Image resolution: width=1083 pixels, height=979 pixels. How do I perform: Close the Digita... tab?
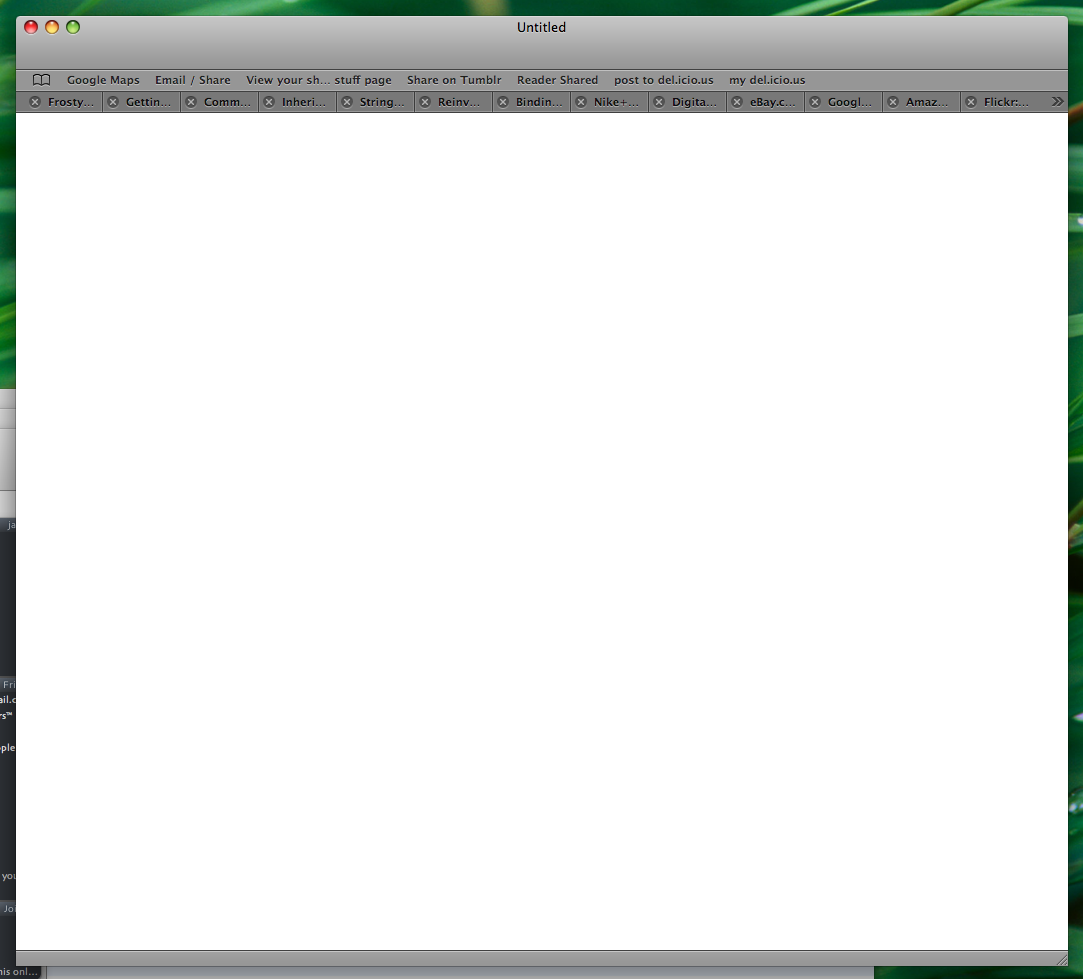coord(659,102)
